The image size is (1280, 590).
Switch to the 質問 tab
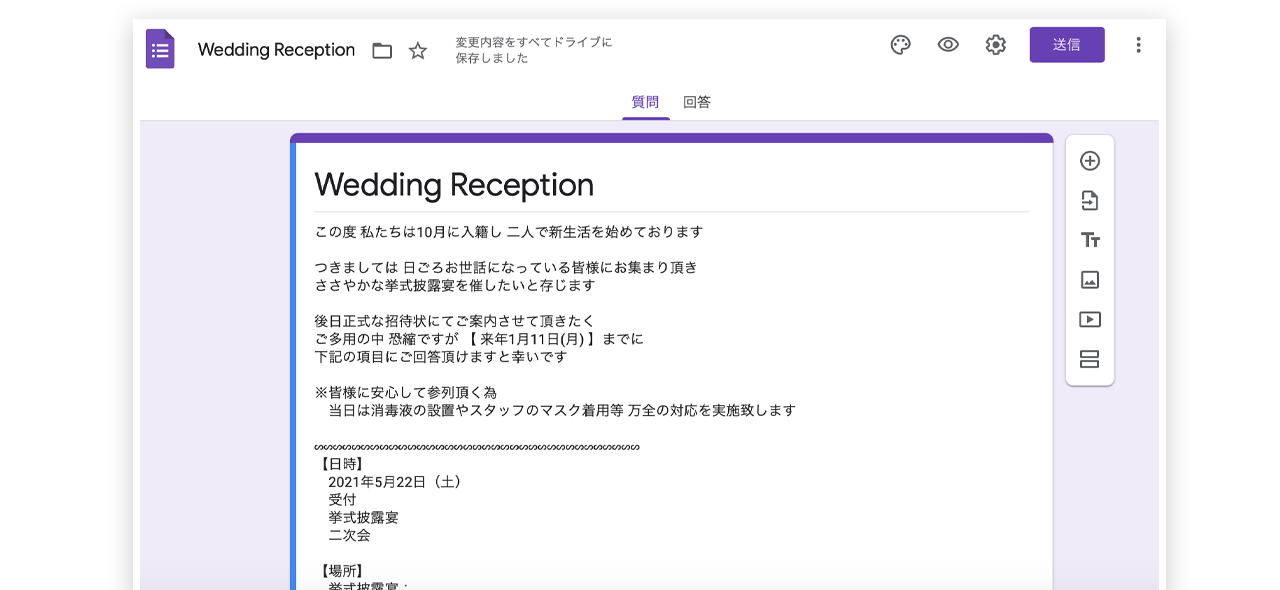pos(645,102)
